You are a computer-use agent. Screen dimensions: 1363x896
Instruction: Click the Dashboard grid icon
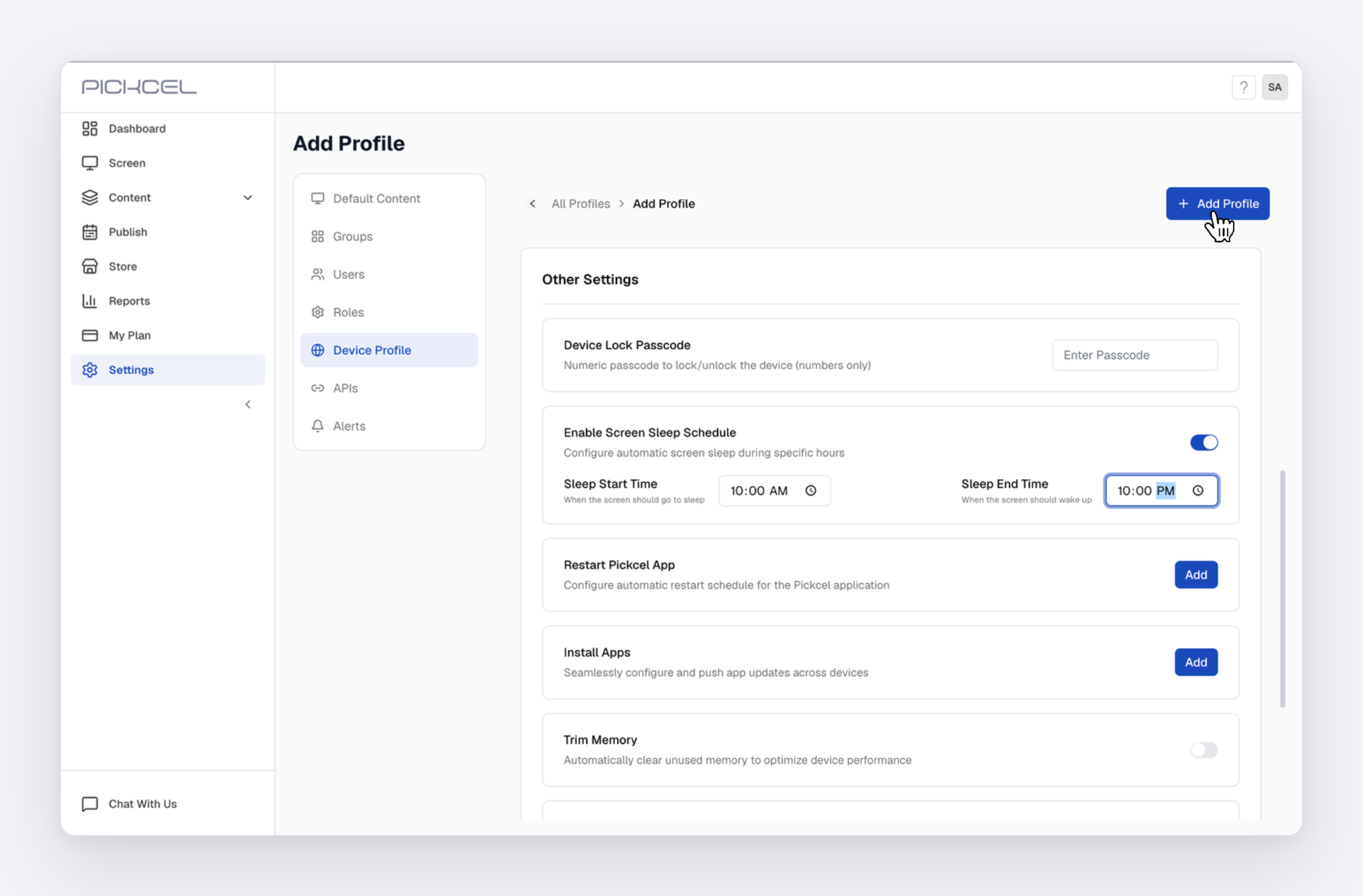coord(90,128)
